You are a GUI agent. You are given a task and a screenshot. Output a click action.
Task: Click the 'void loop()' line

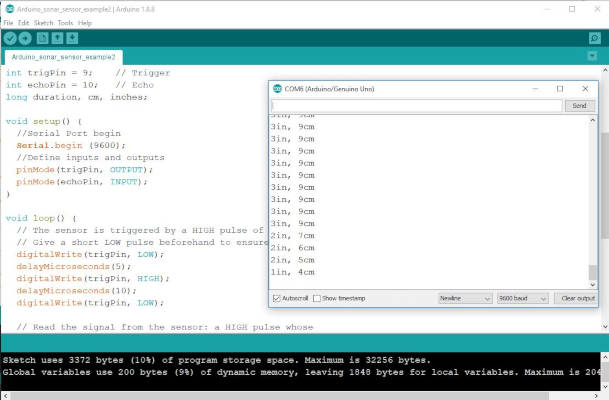click(x=41, y=218)
